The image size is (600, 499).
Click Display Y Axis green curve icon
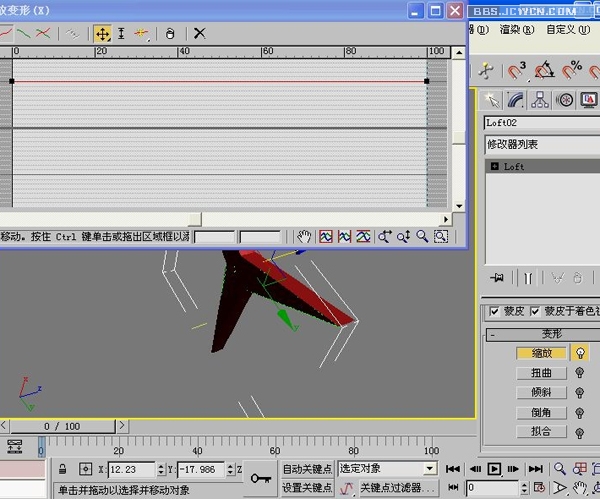(x=24, y=34)
